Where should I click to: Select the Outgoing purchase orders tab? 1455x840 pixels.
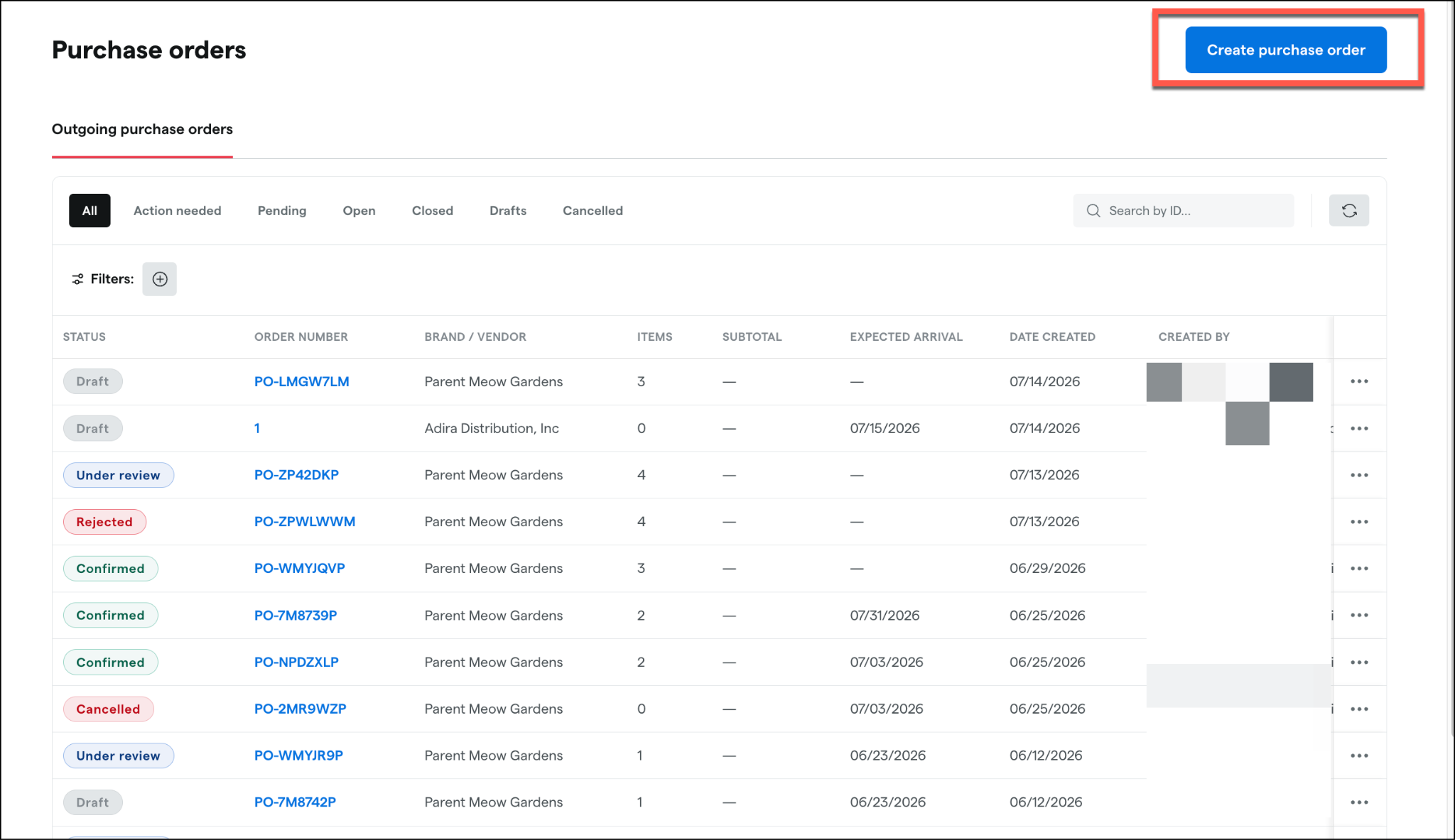point(142,129)
